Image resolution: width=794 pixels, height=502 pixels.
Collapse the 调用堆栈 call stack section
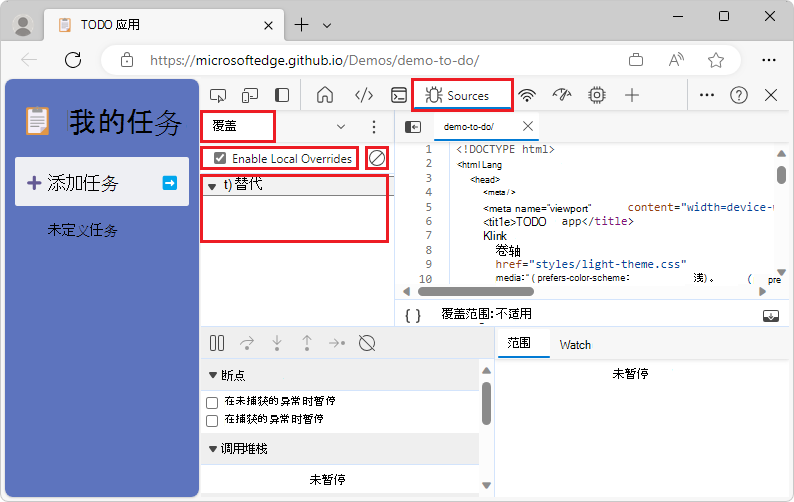[213, 449]
